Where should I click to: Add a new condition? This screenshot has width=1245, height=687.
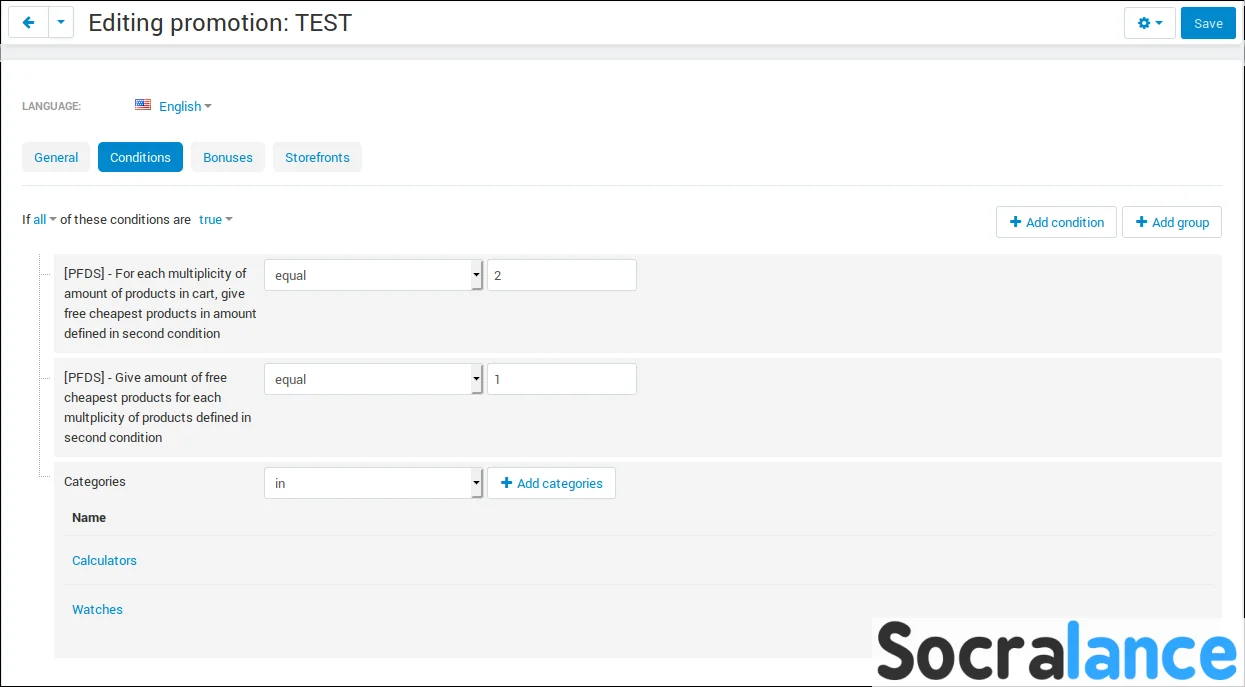coord(1056,222)
